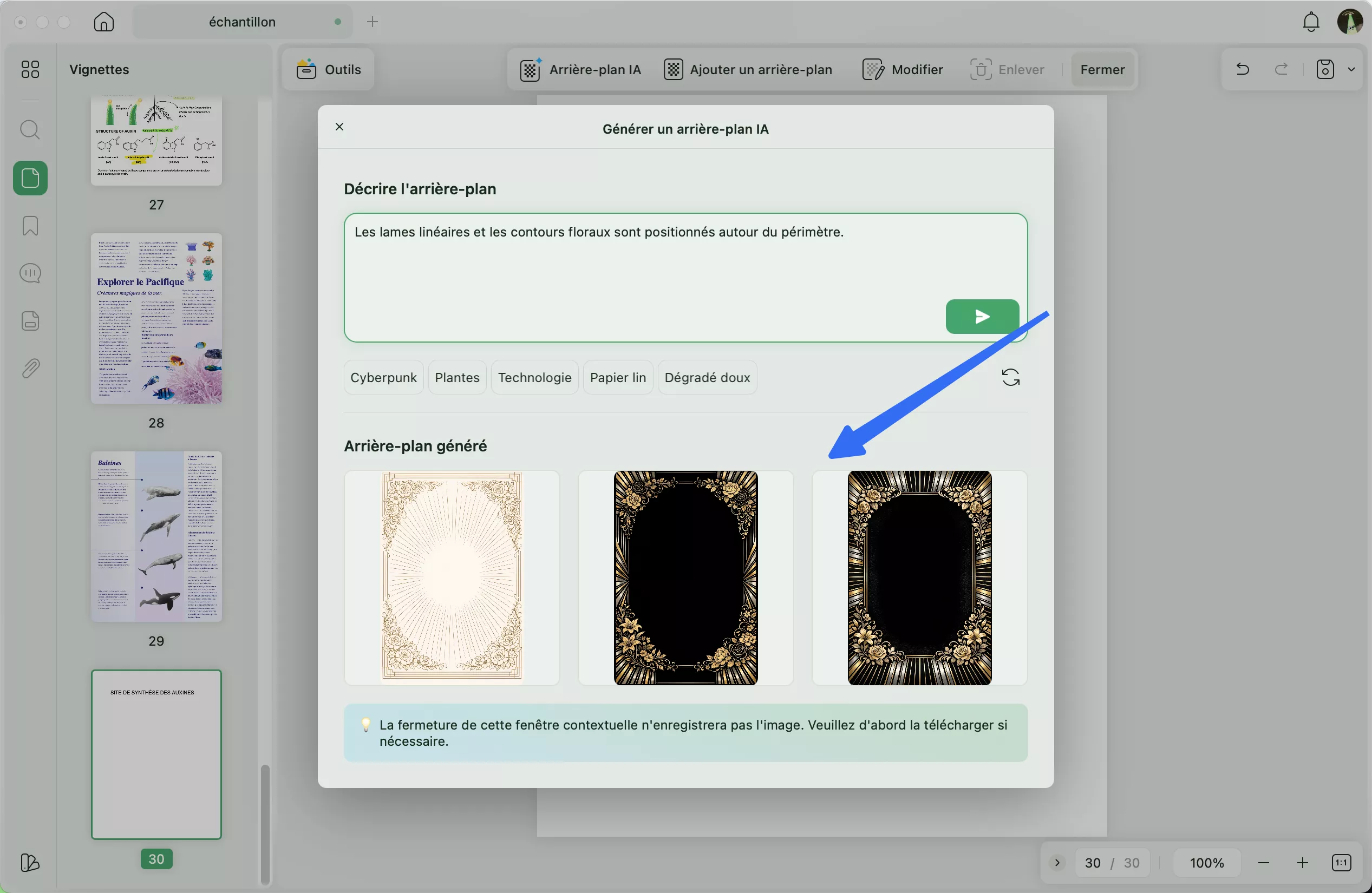This screenshot has width=1372, height=893.
Task: Click the Fermer button
Action: pos(1102,69)
